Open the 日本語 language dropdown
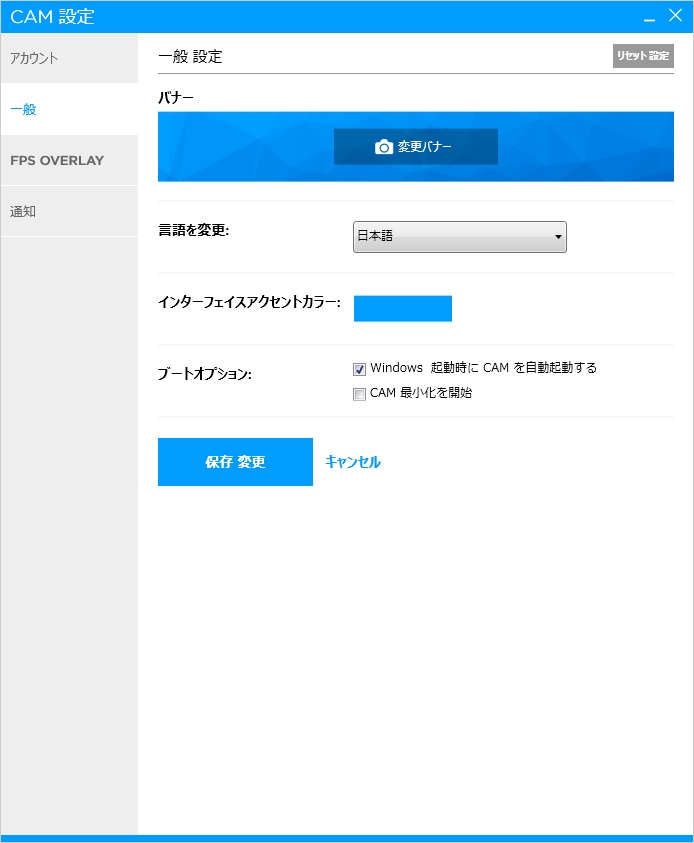 [x=460, y=237]
